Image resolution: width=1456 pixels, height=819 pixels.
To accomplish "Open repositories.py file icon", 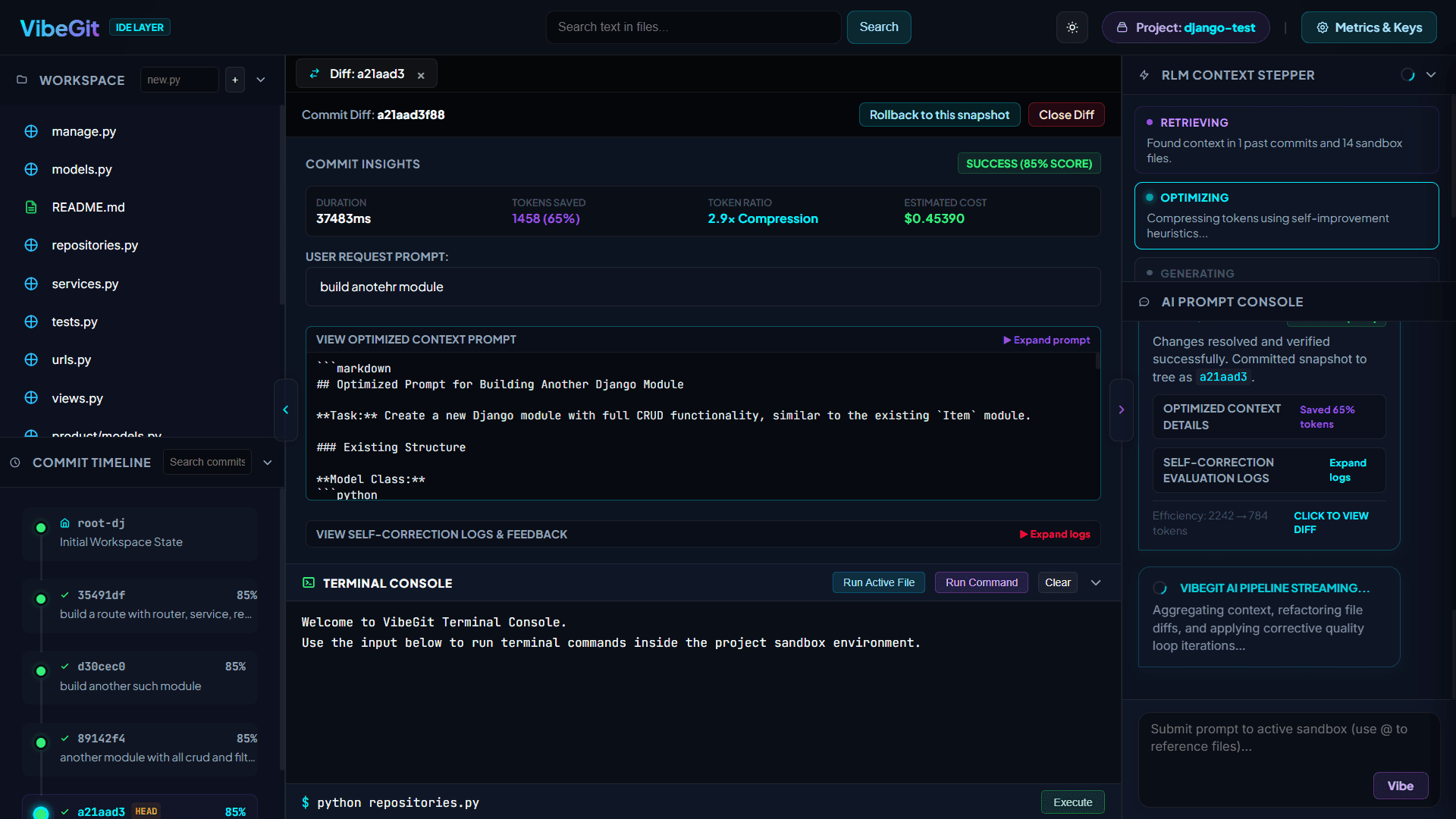I will pyautogui.click(x=31, y=245).
